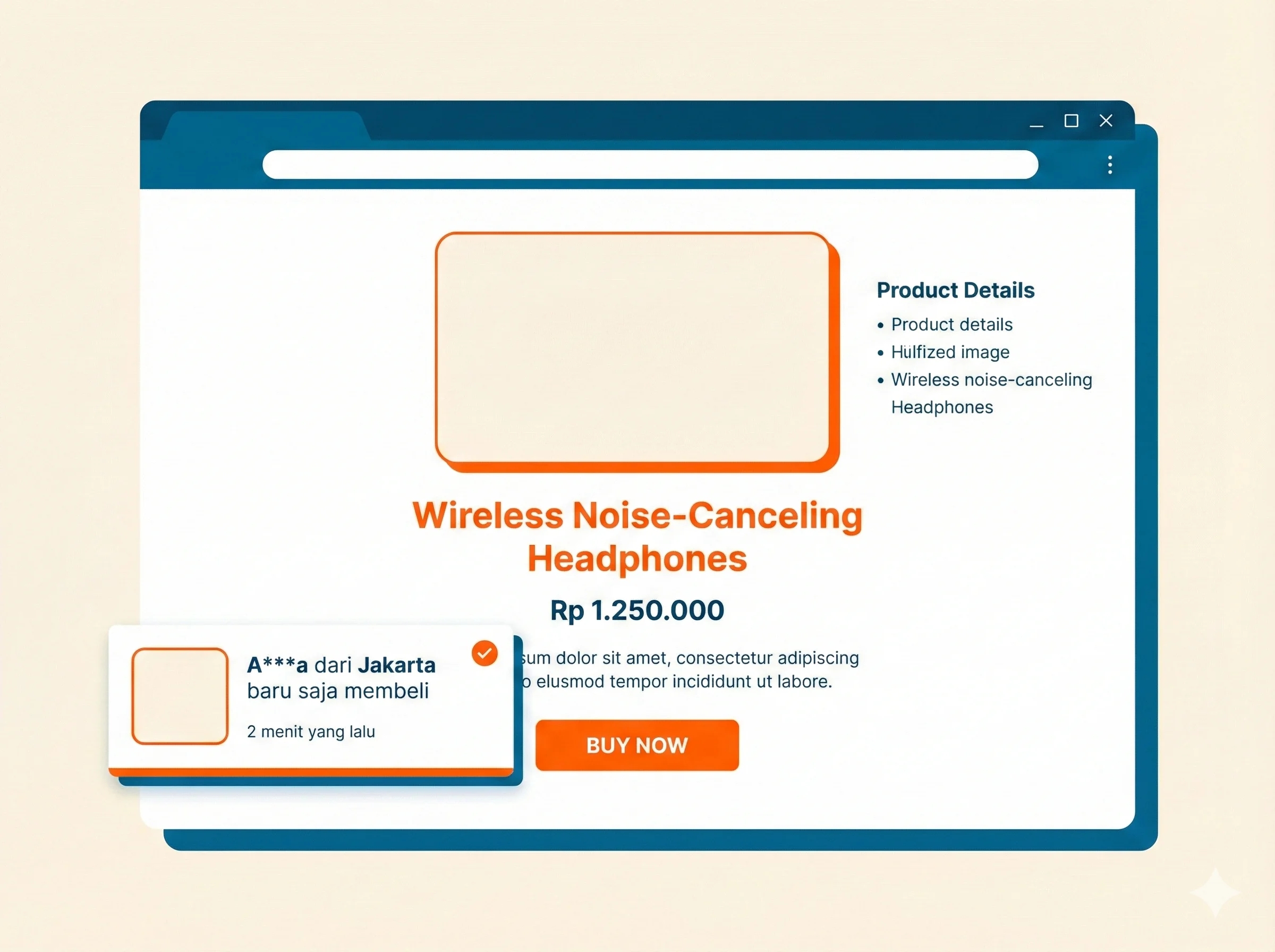Image resolution: width=1275 pixels, height=952 pixels.
Task: Select the 'Hulfized image' bullet item
Action: [949, 352]
